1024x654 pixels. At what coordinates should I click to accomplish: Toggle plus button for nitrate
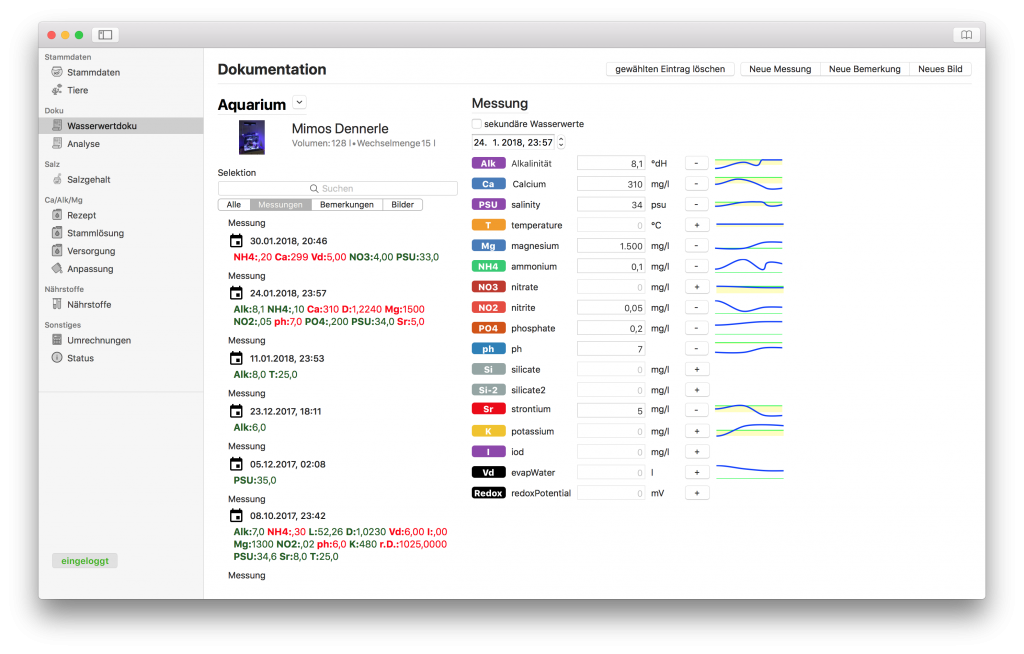(697, 287)
